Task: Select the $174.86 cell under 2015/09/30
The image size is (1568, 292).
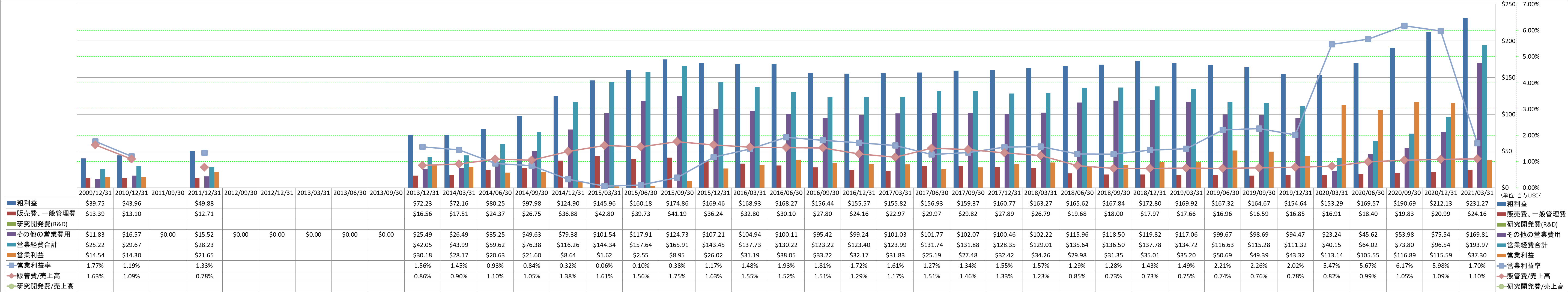Action: click(x=677, y=204)
